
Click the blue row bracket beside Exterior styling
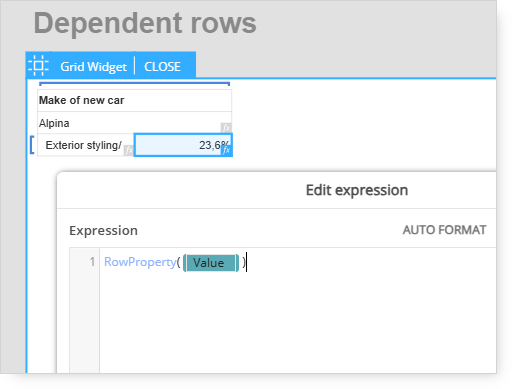coord(32,145)
